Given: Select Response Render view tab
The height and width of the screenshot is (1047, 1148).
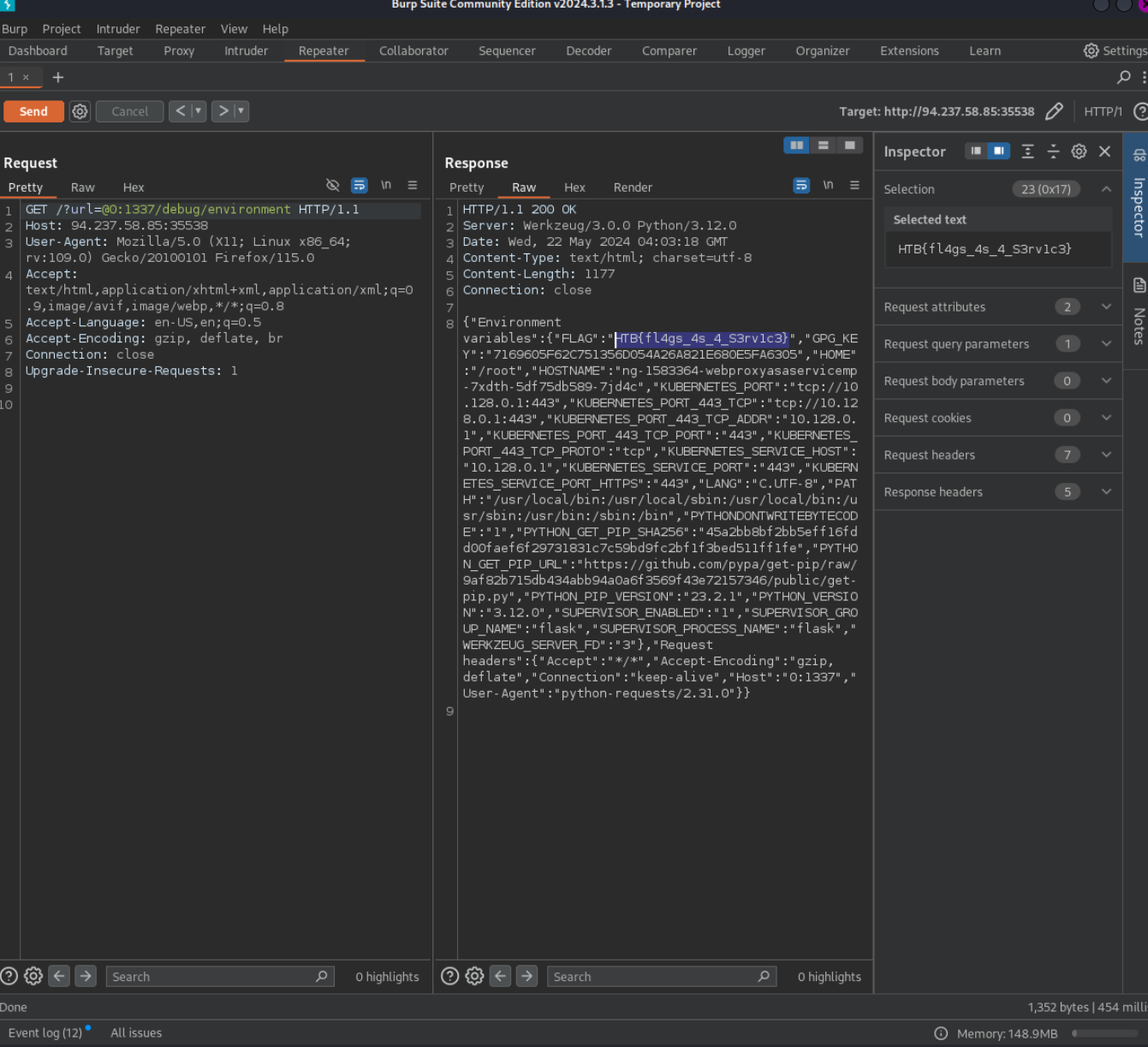Looking at the screenshot, I should coord(633,187).
